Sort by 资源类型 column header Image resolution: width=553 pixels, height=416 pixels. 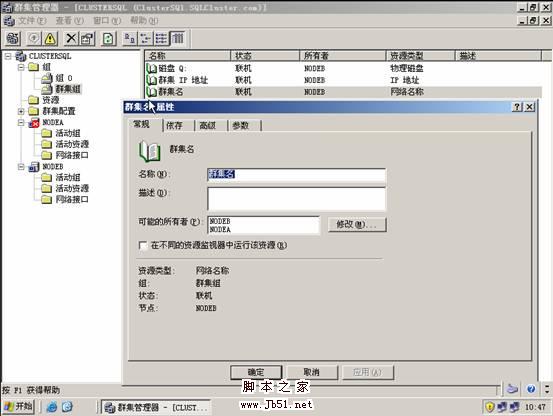[x=421, y=56]
